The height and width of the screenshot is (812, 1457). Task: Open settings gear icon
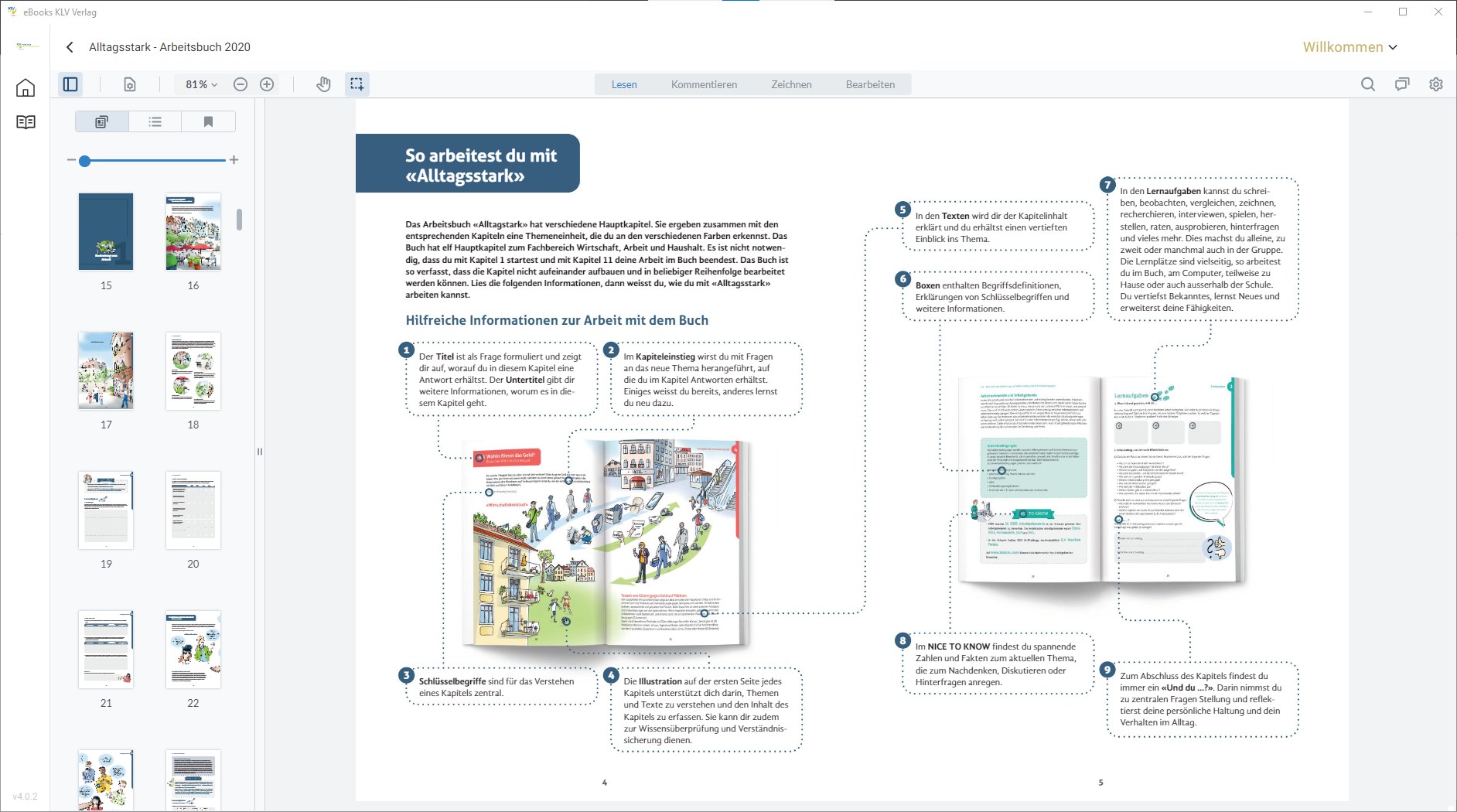click(x=1436, y=84)
